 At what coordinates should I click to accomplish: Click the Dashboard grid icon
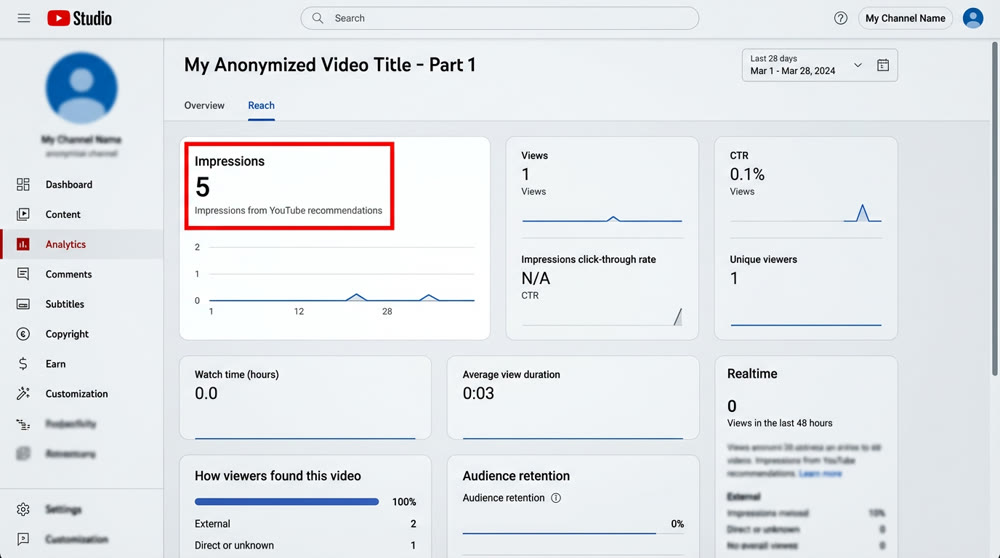[x=23, y=184]
